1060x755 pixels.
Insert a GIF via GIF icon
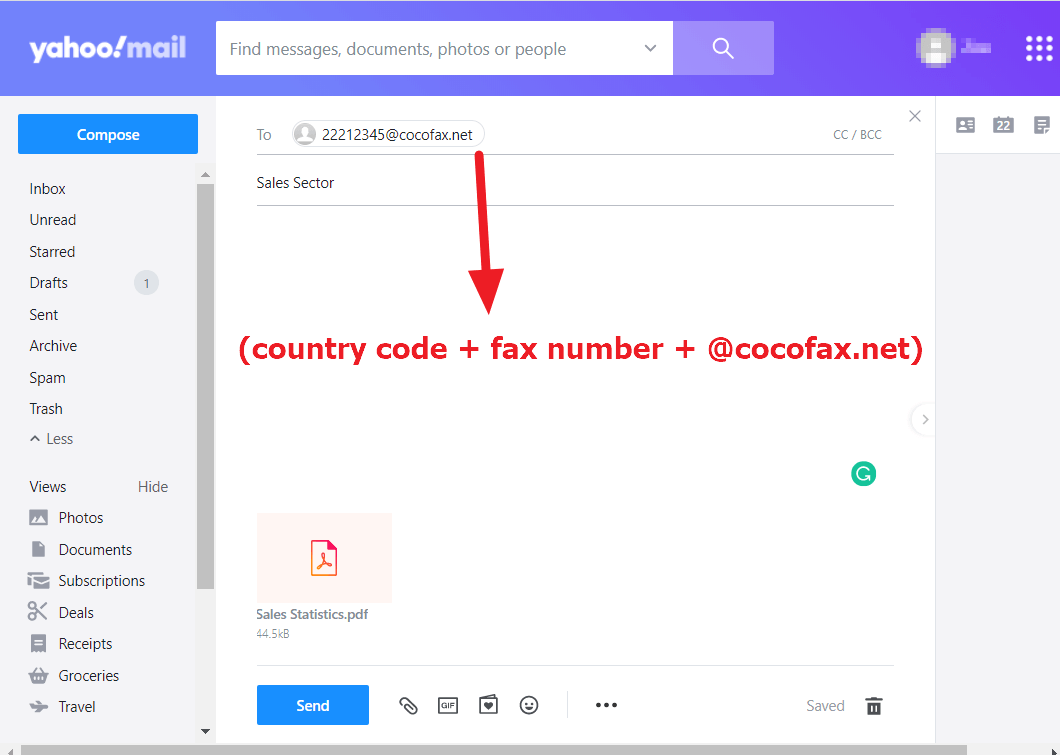448,706
